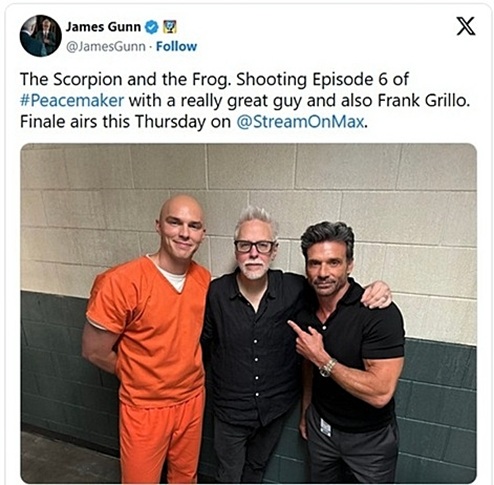494x485 pixels.
Task: Click the black-framed glasses in the photo
Action: [x=254, y=246]
